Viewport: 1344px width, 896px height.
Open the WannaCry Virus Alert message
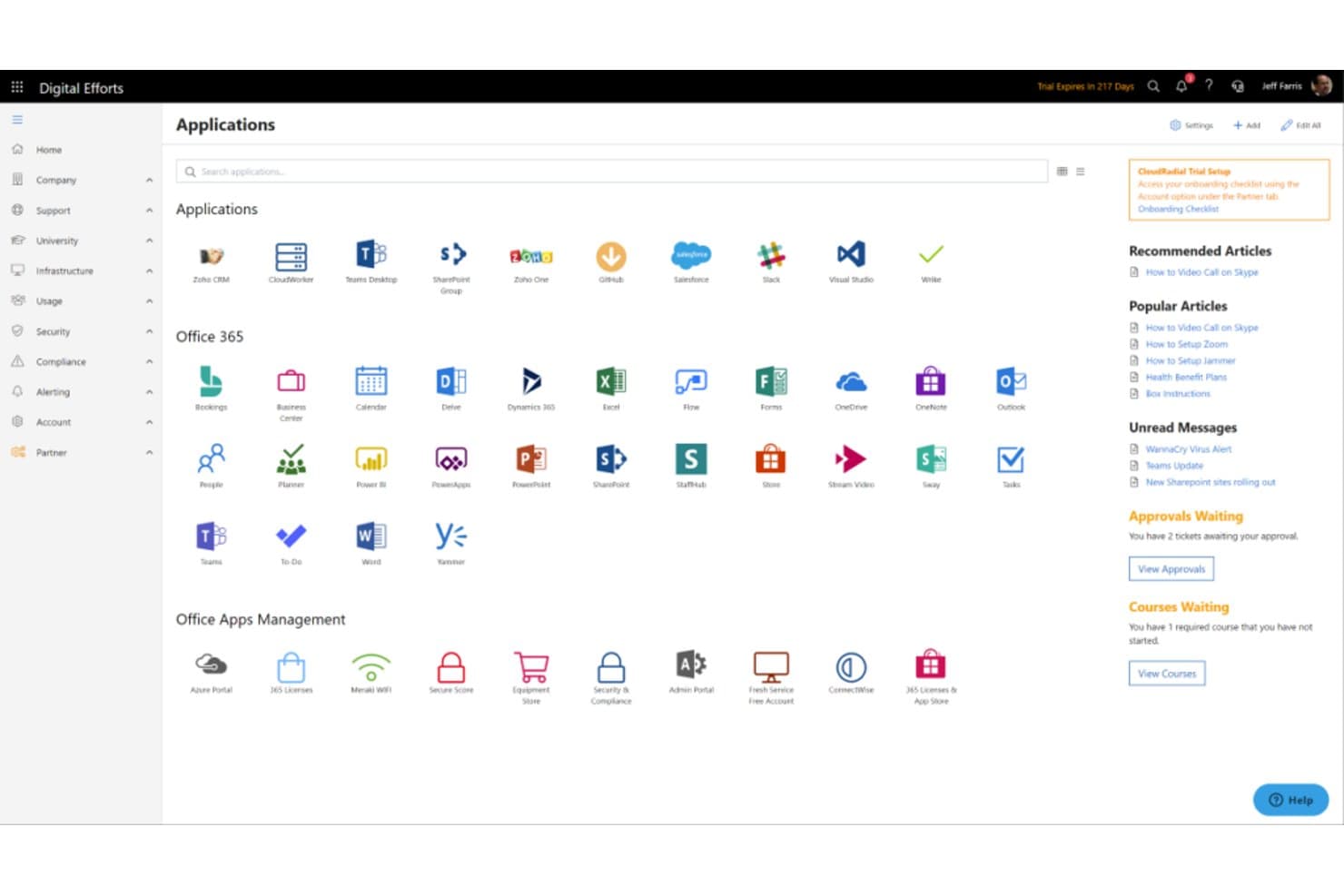[1188, 448]
